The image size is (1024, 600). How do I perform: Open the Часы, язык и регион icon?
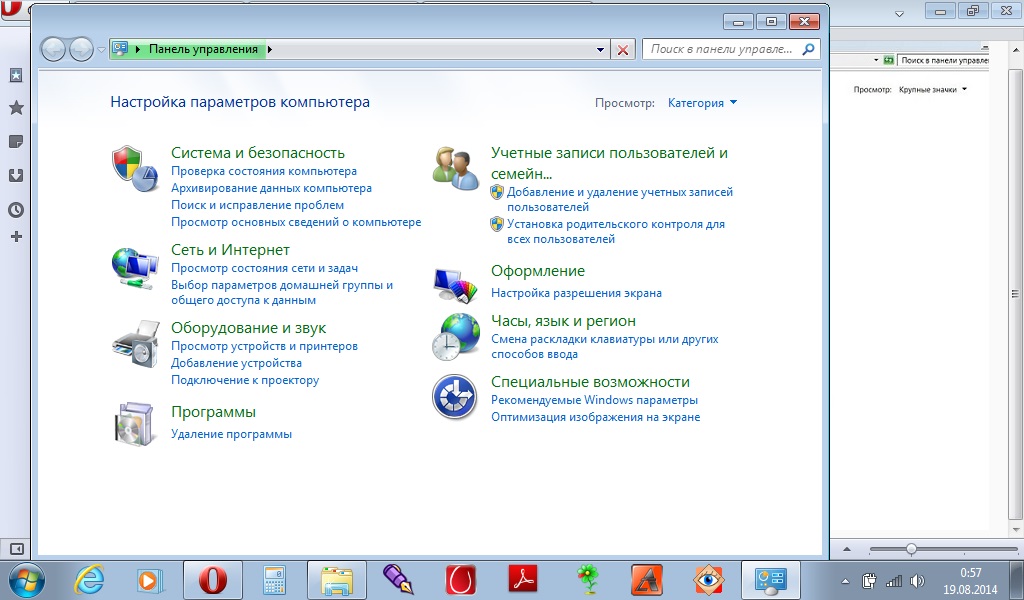[x=455, y=336]
